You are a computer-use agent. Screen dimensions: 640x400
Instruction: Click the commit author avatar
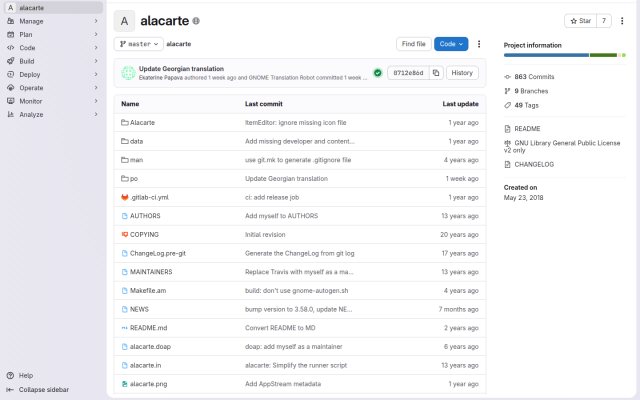(128, 73)
